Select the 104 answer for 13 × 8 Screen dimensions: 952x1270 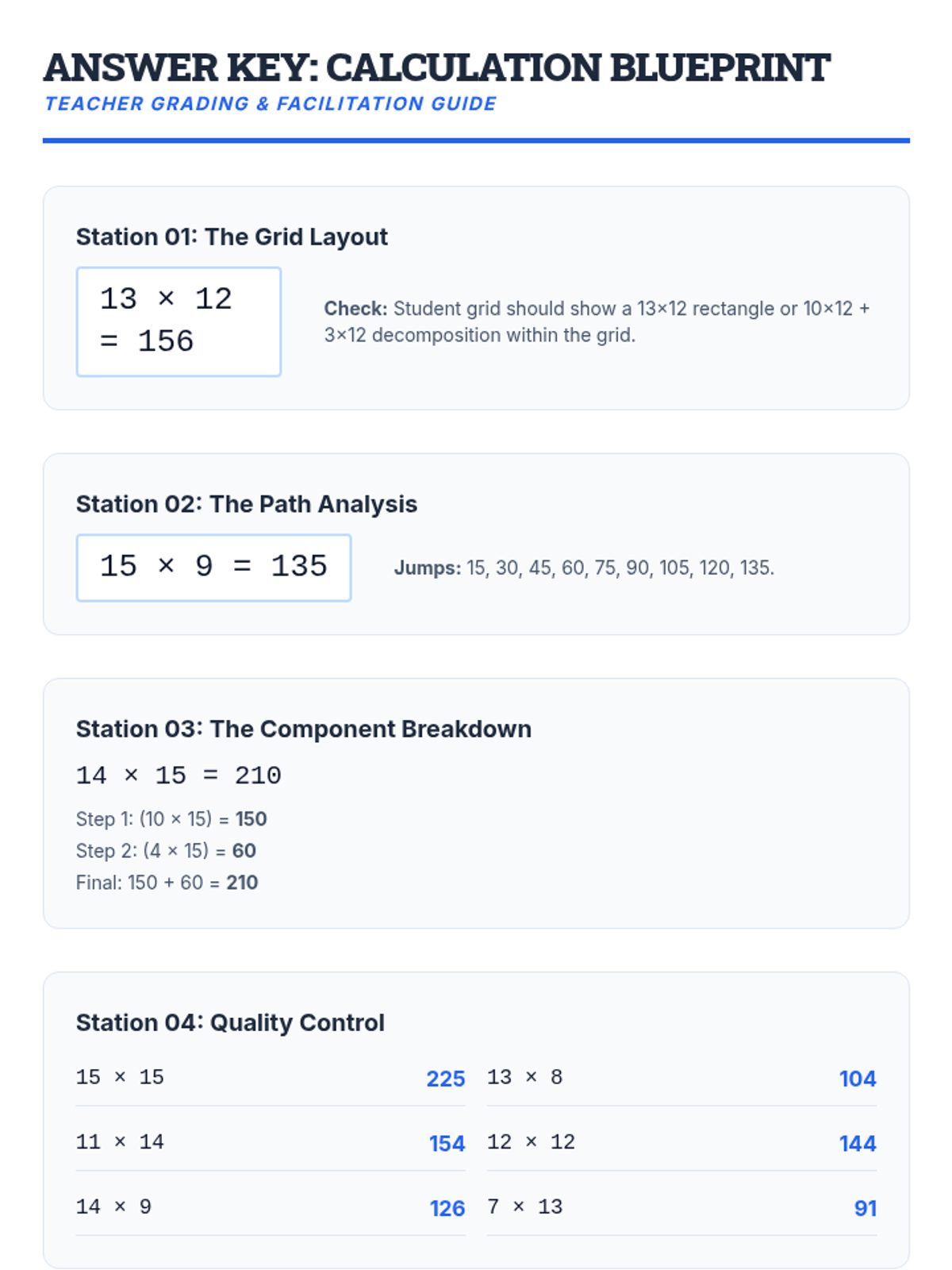pos(858,1079)
